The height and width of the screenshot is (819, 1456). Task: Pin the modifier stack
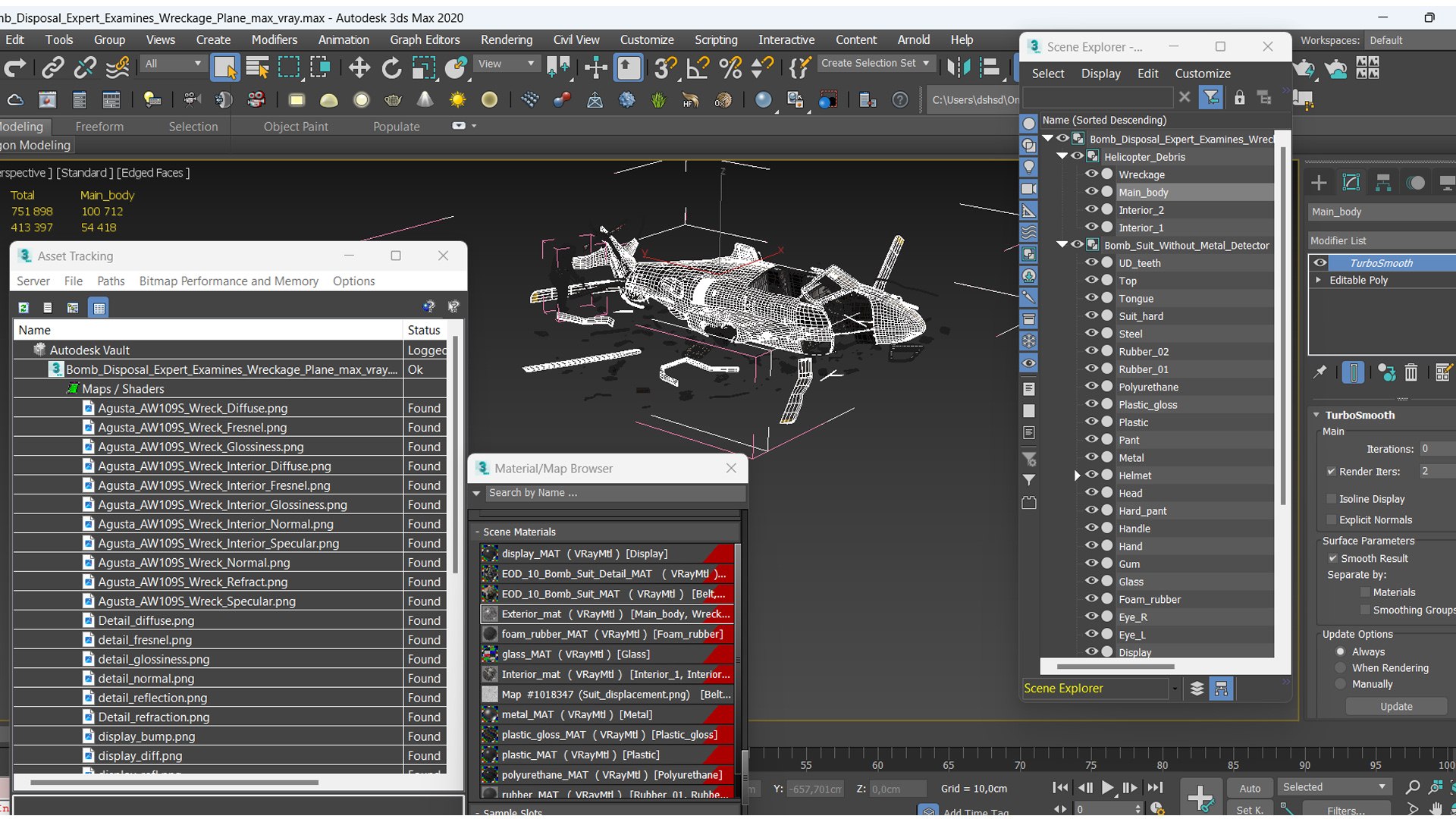pyautogui.click(x=1320, y=372)
